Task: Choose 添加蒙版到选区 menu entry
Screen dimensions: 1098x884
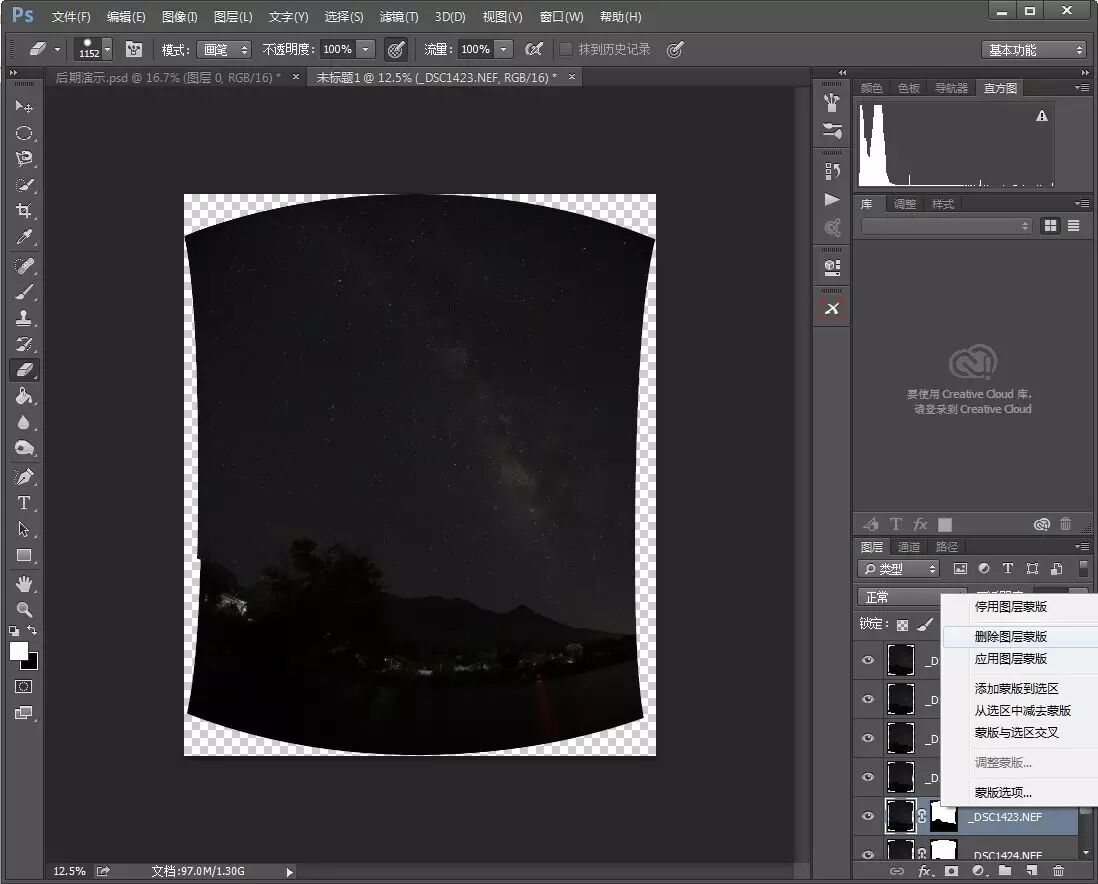Action: pyautogui.click(x=1016, y=689)
